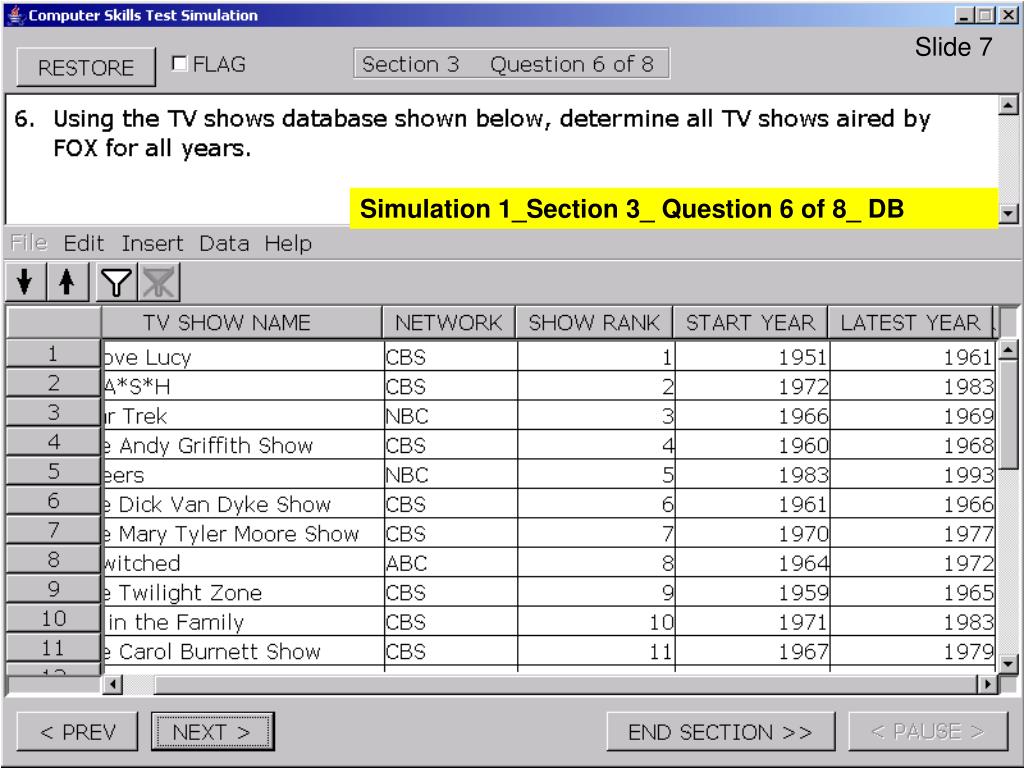Click the PAUSE button
This screenshot has width=1024, height=768.
point(928,731)
